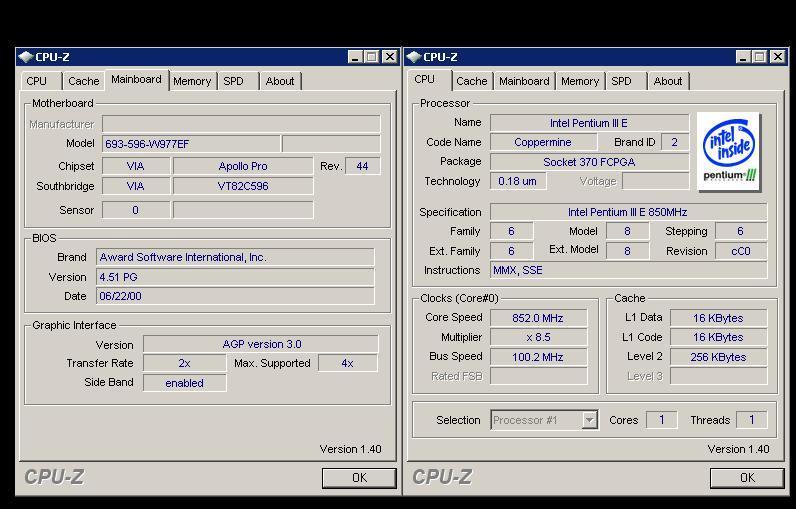Click the Cores count field

click(661, 420)
